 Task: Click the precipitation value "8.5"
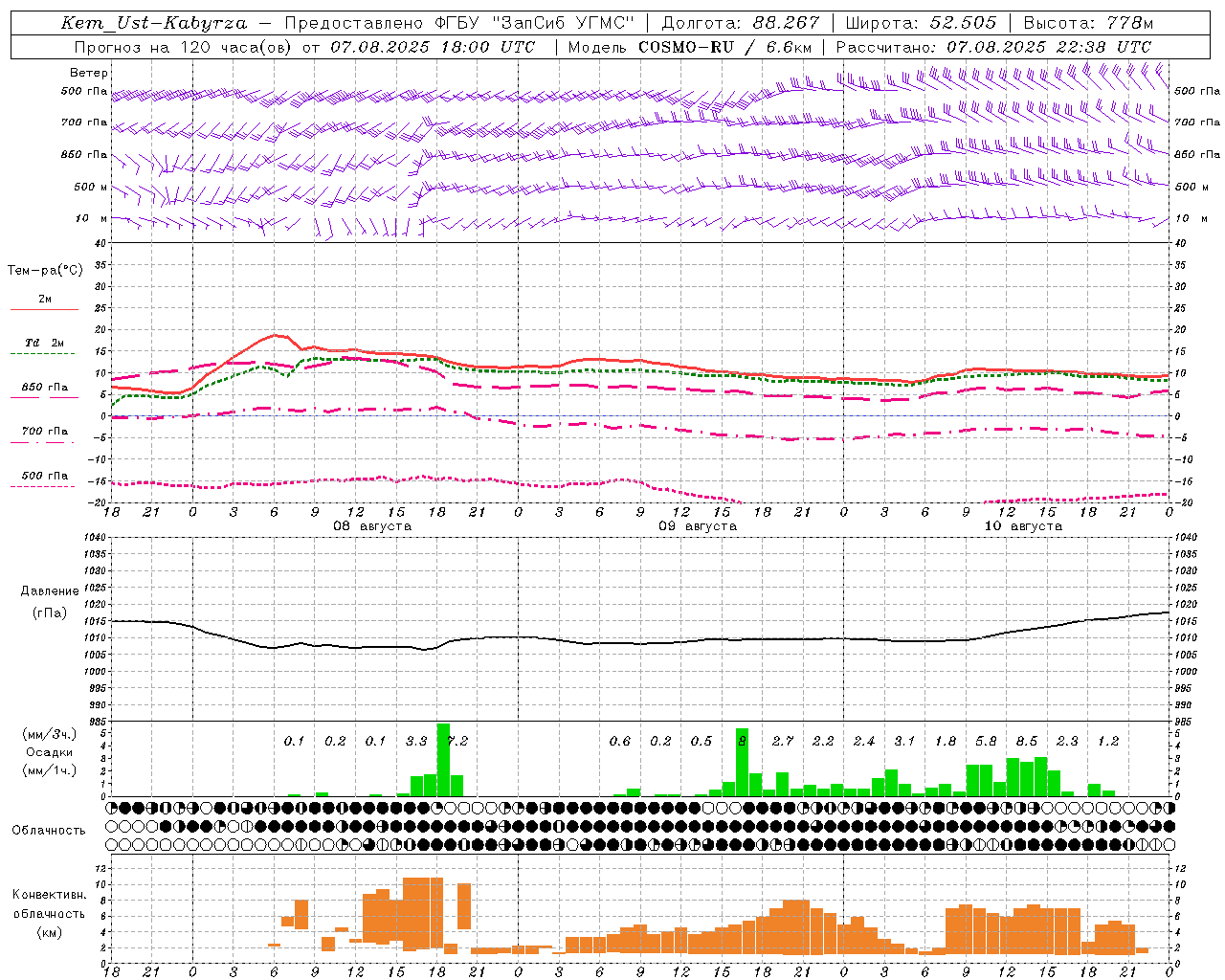point(1027,742)
